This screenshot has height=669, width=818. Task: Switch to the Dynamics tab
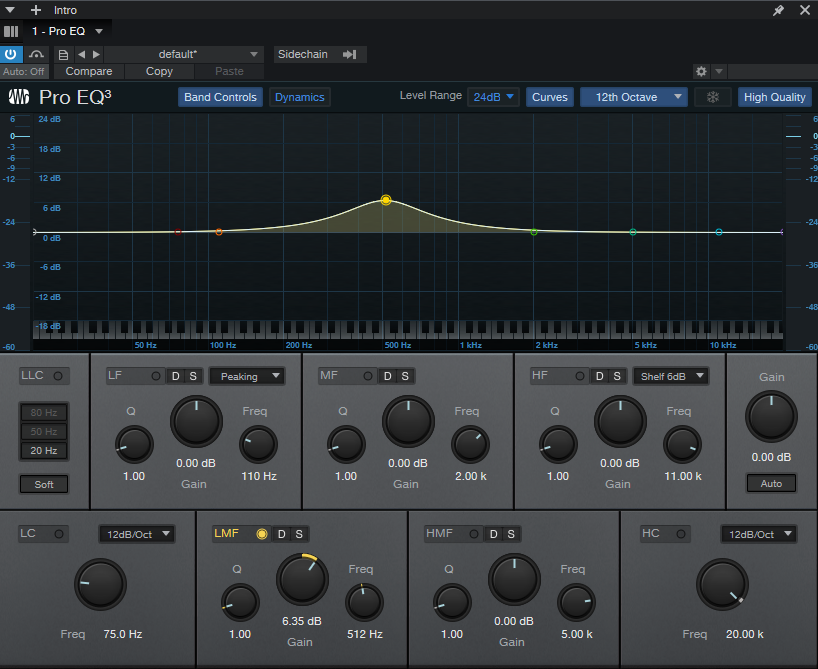[299, 97]
